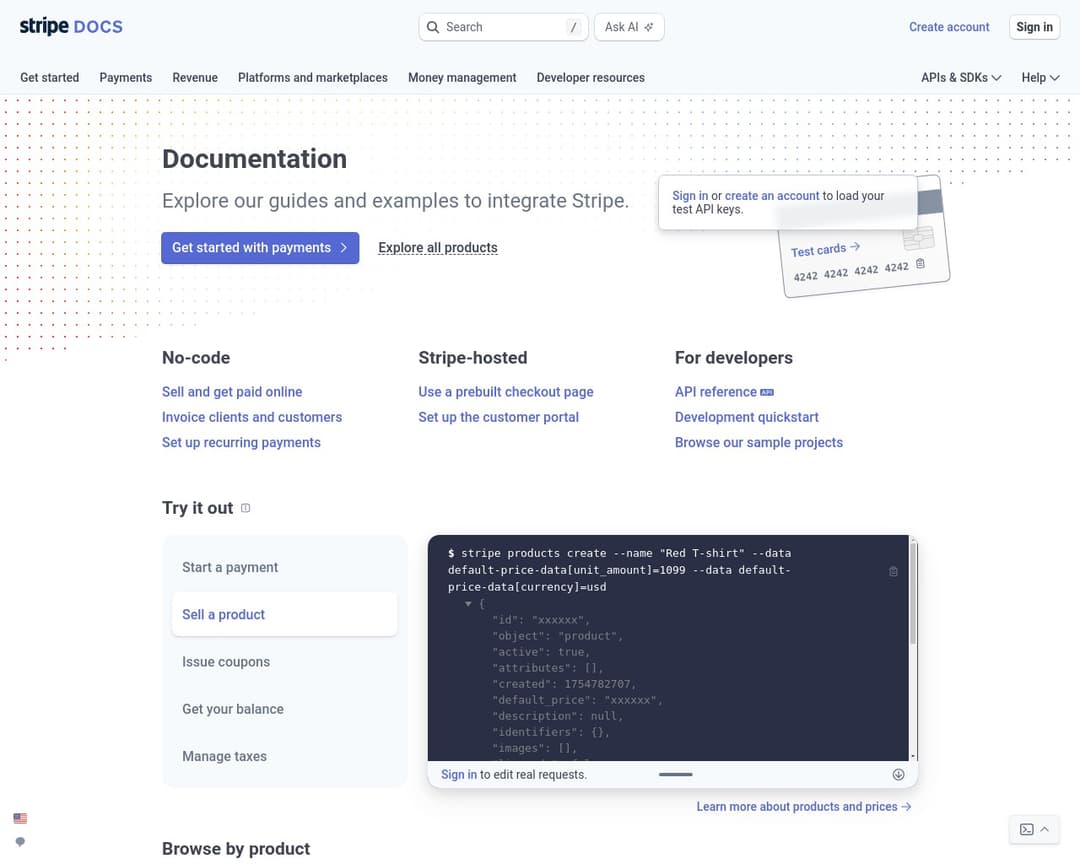Select the Start a payment tab
1080x864 pixels.
pos(284,567)
